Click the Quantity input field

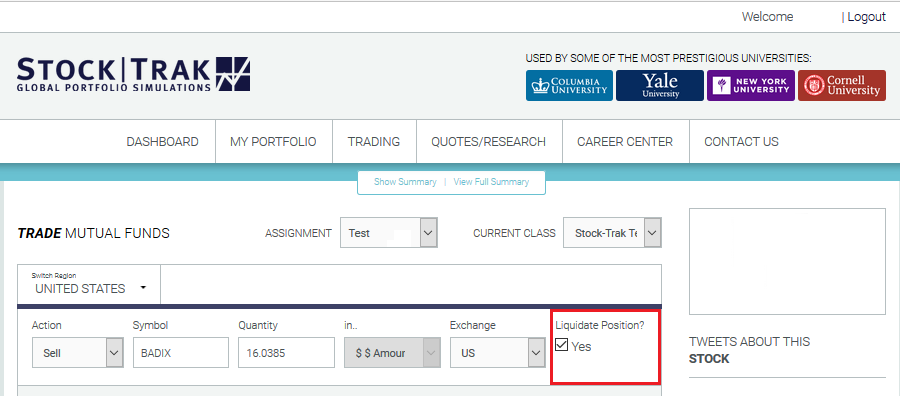click(286, 353)
